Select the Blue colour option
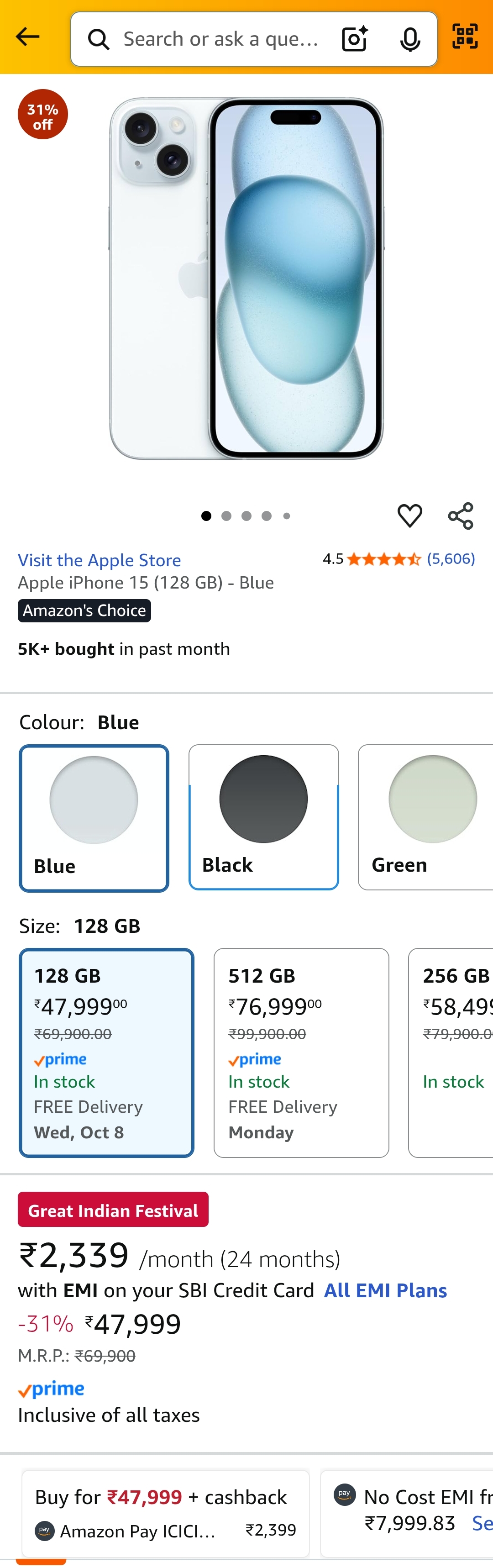This screenshot has height=1568, width=493. coord(94,817)
